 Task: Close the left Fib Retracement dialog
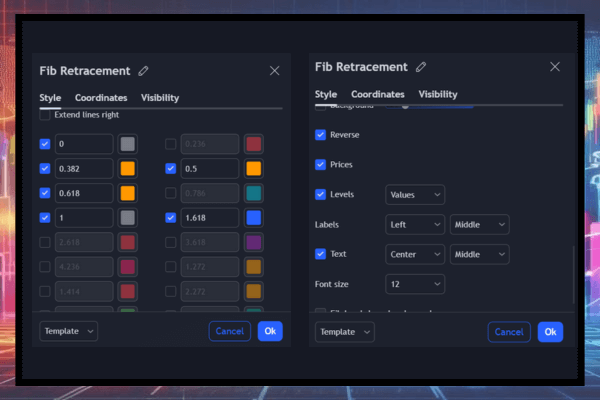point(275,71)
